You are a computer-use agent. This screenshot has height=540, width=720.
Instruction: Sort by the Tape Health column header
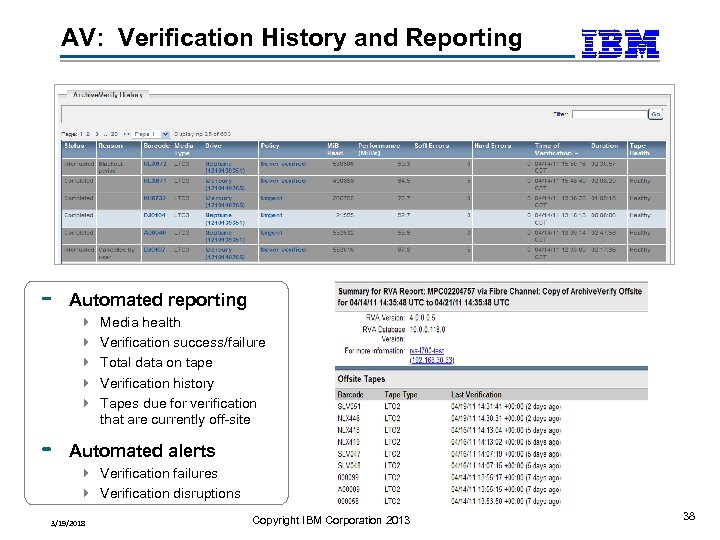(639, 149)
